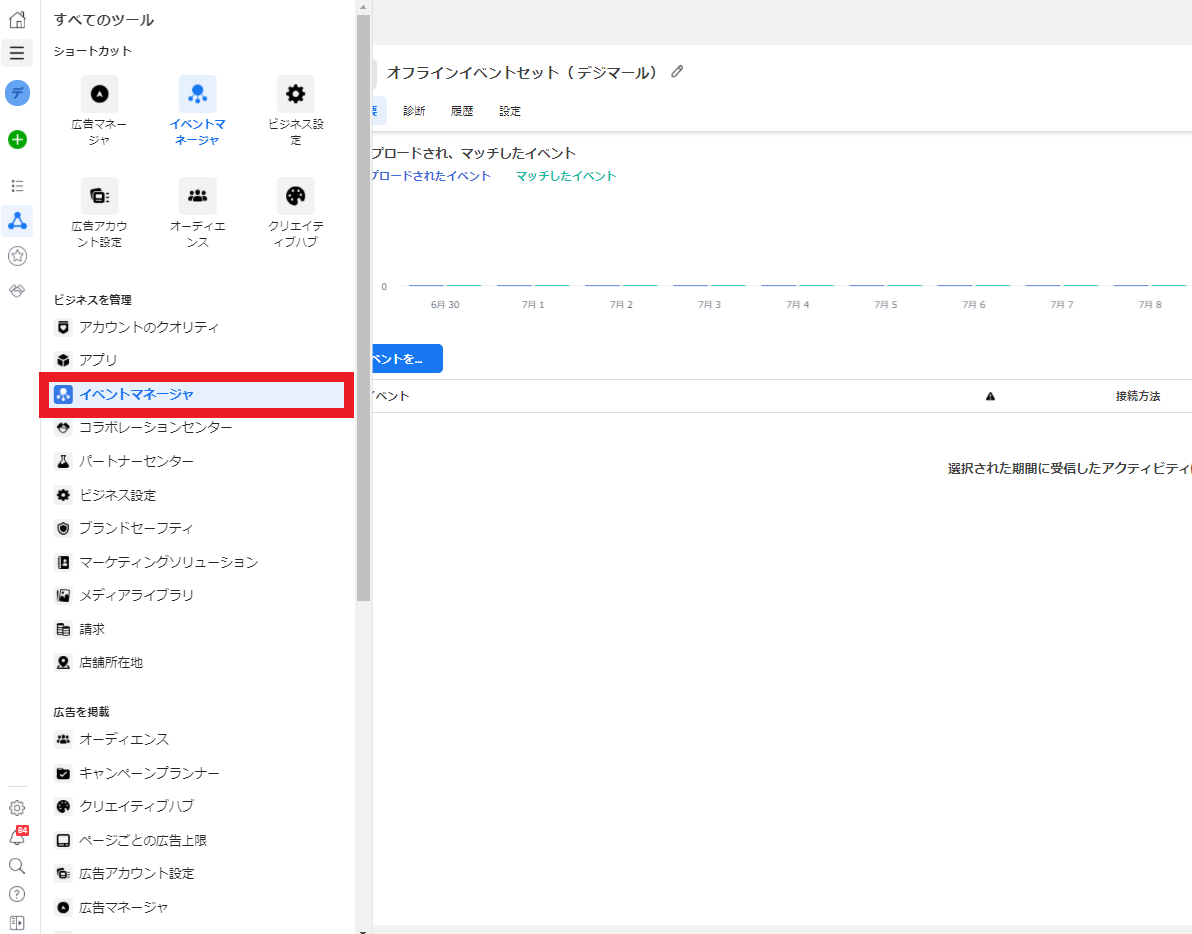Toggle マッチしたイベント chart legend

coord(566,176)
